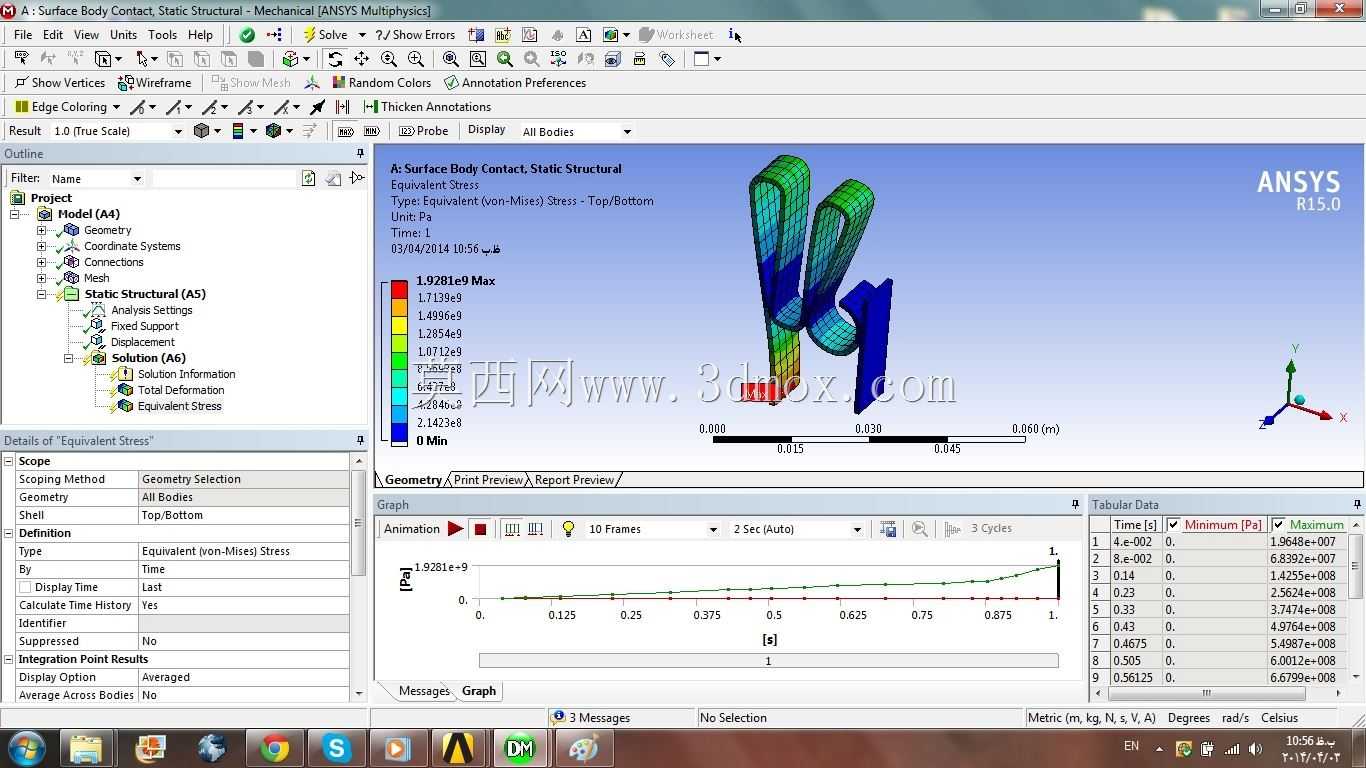Open Google Chrome from the taskbar

[274, 748]
